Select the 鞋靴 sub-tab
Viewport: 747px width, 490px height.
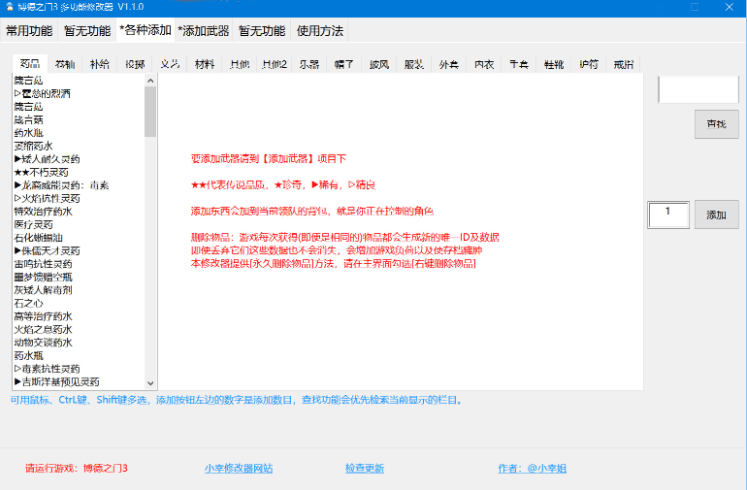[x=554, y=64]
